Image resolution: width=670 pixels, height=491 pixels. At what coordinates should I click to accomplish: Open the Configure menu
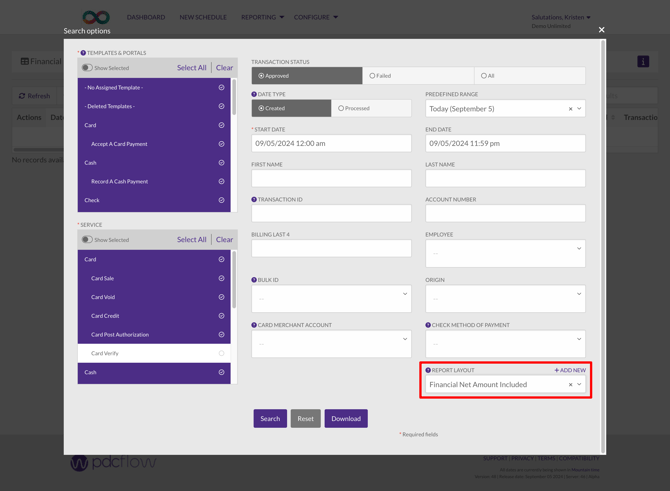coord(316,17)
